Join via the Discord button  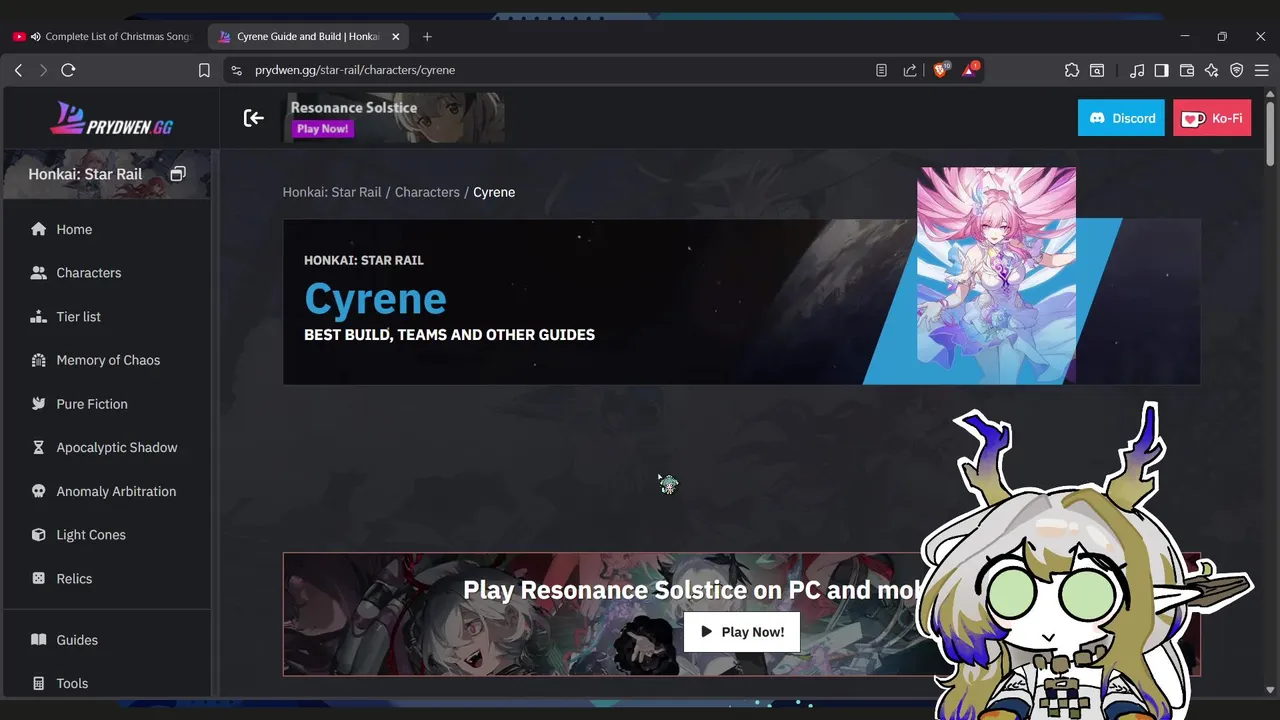pyautogui.click(x=1121, y=118)
